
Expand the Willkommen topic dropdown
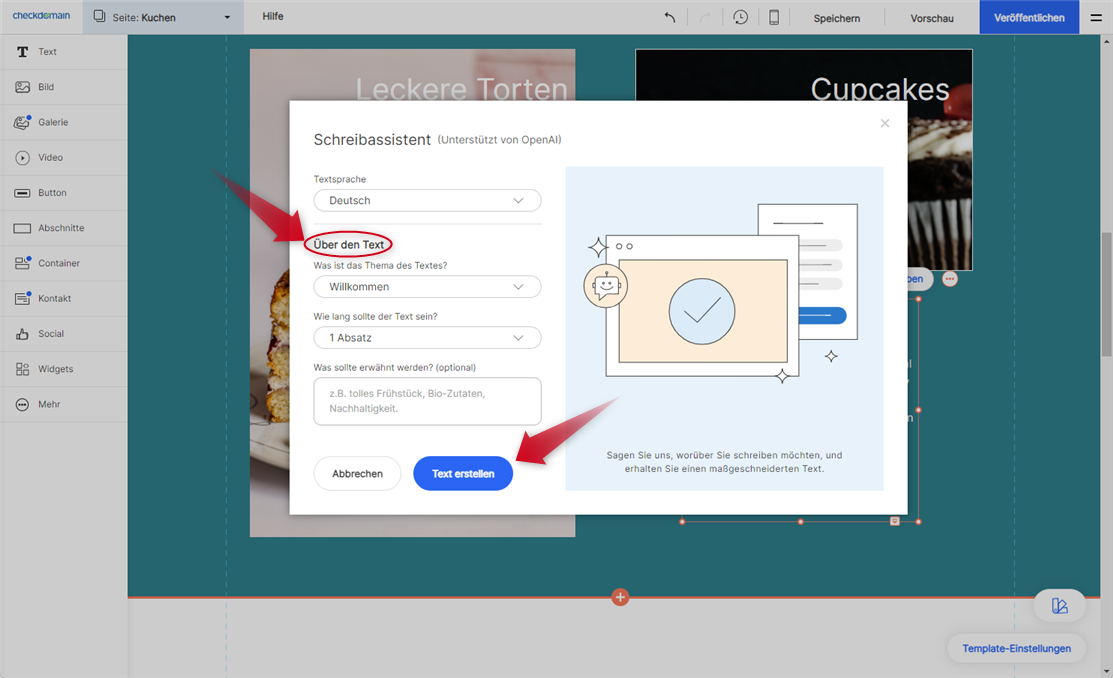tap(427, 287)
